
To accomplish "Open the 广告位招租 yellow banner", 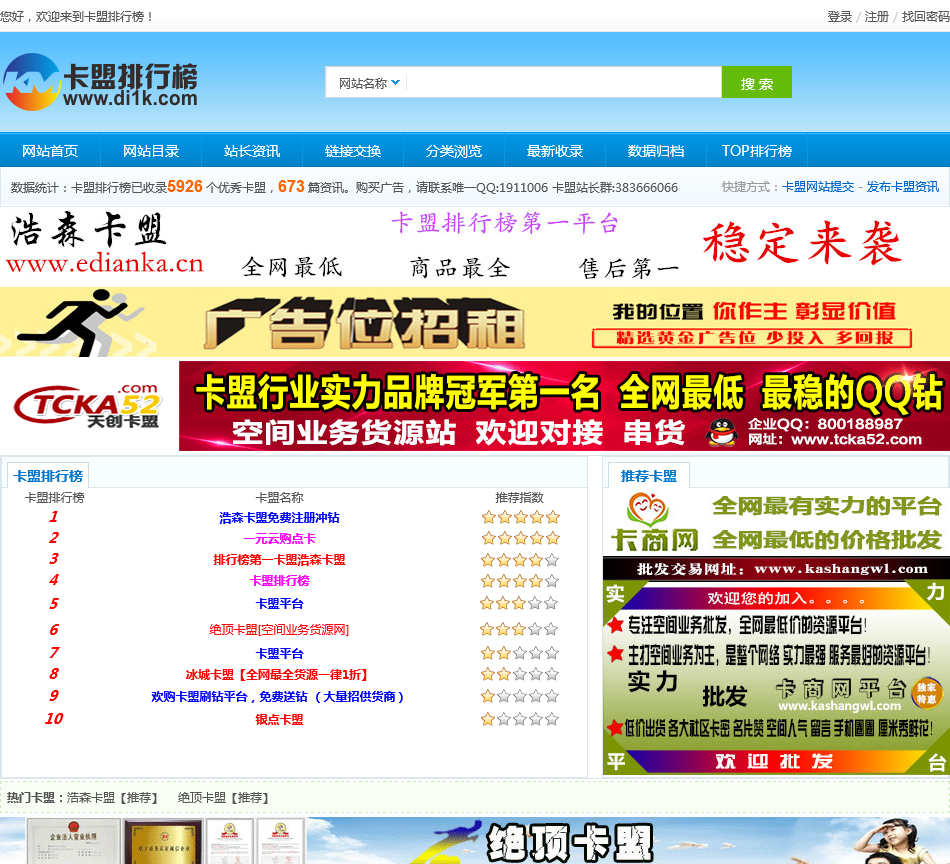I will (475, 322).
